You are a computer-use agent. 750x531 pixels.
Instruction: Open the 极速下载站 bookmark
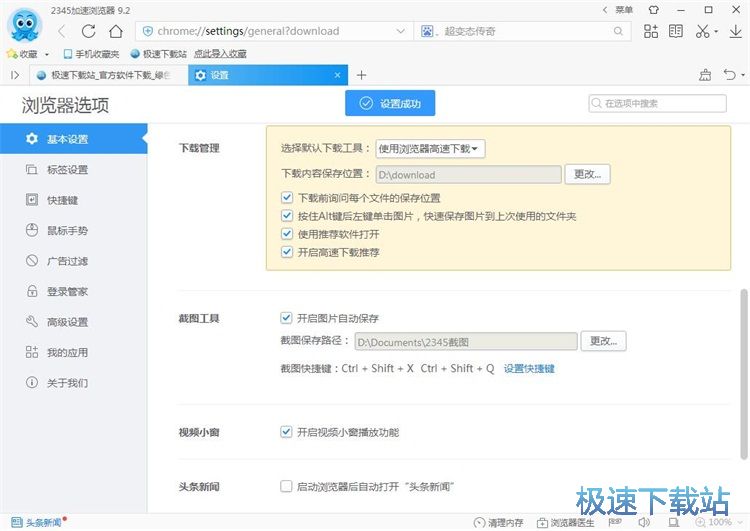coord(158,54)
